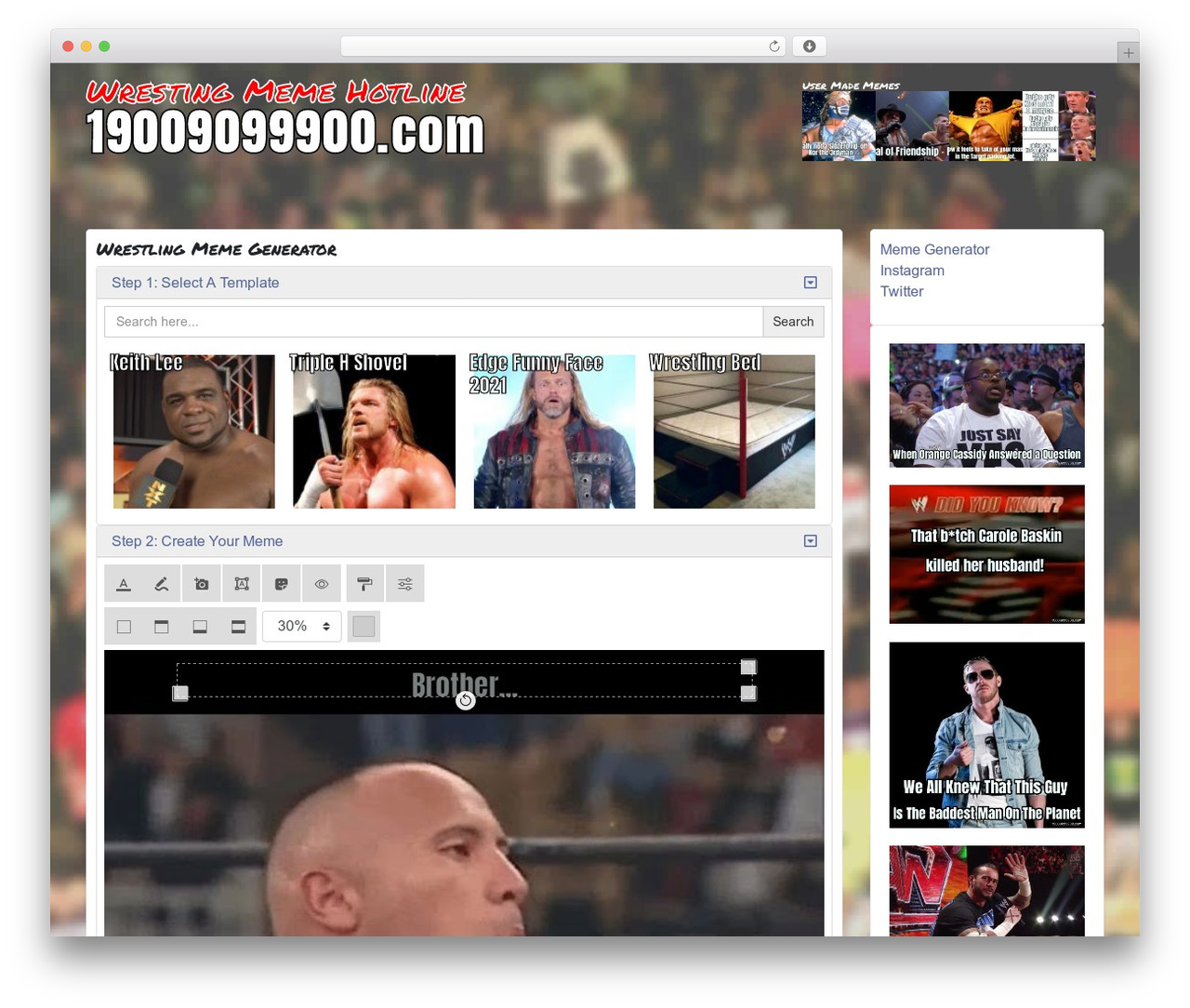The width and height of the screenshot is (1190, 1008).
Task: Choose the no-border layout option
Action: [124, 627]
